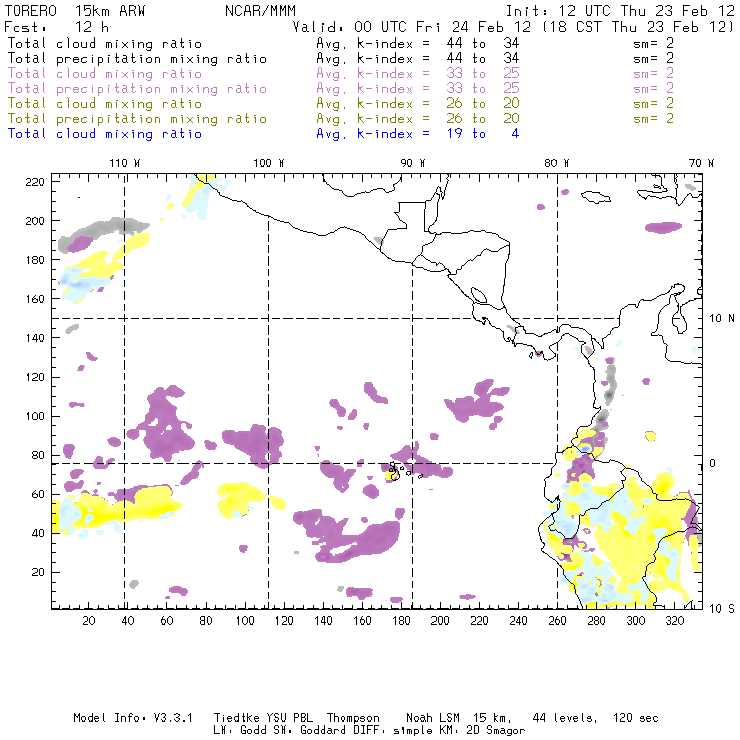Select the blue 'Avg. k-index = 19 to 4' value

point(418,134)
